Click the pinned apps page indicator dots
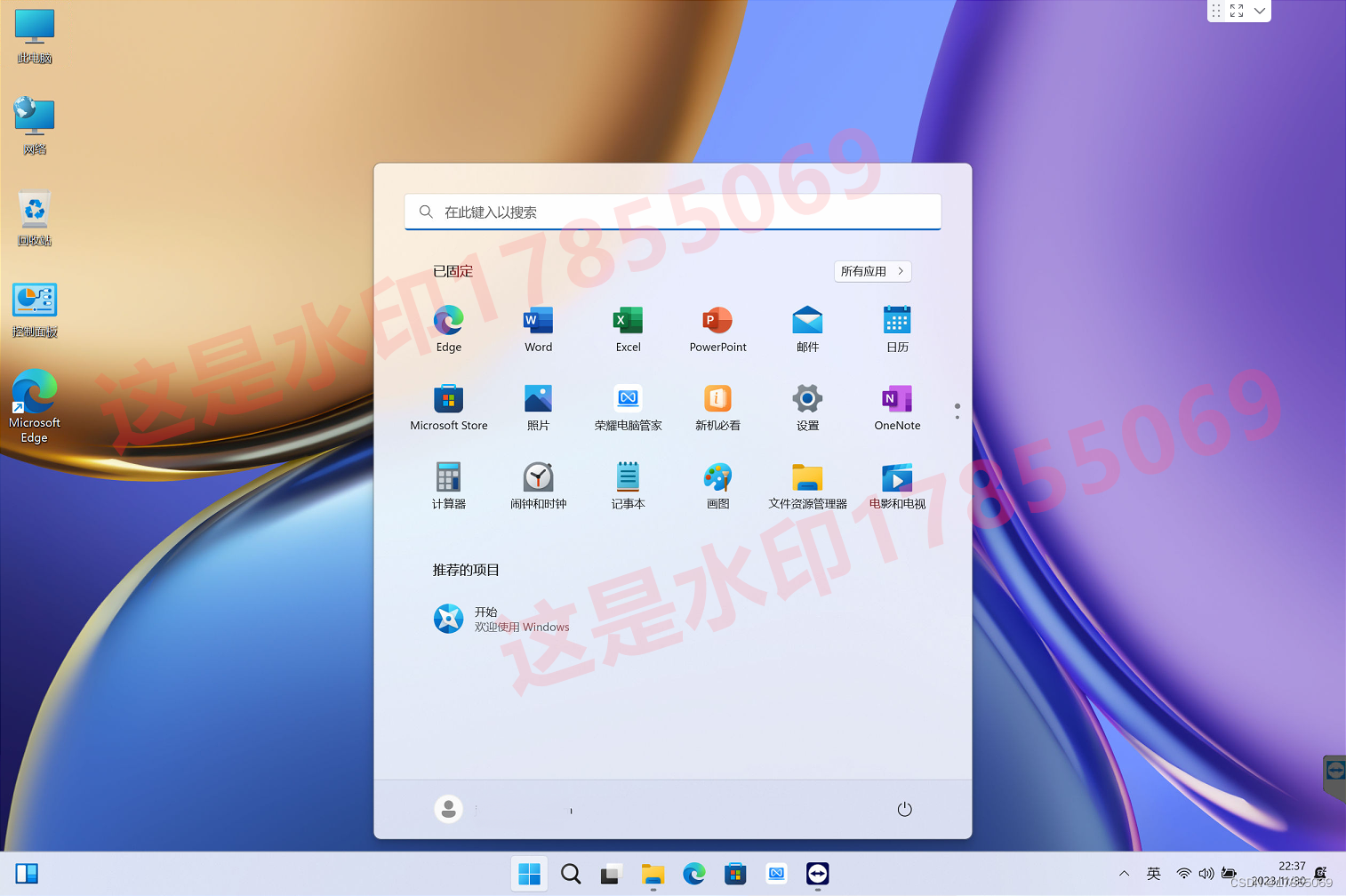This screenshot has height=896, width=1346. [x=957, y=411]
